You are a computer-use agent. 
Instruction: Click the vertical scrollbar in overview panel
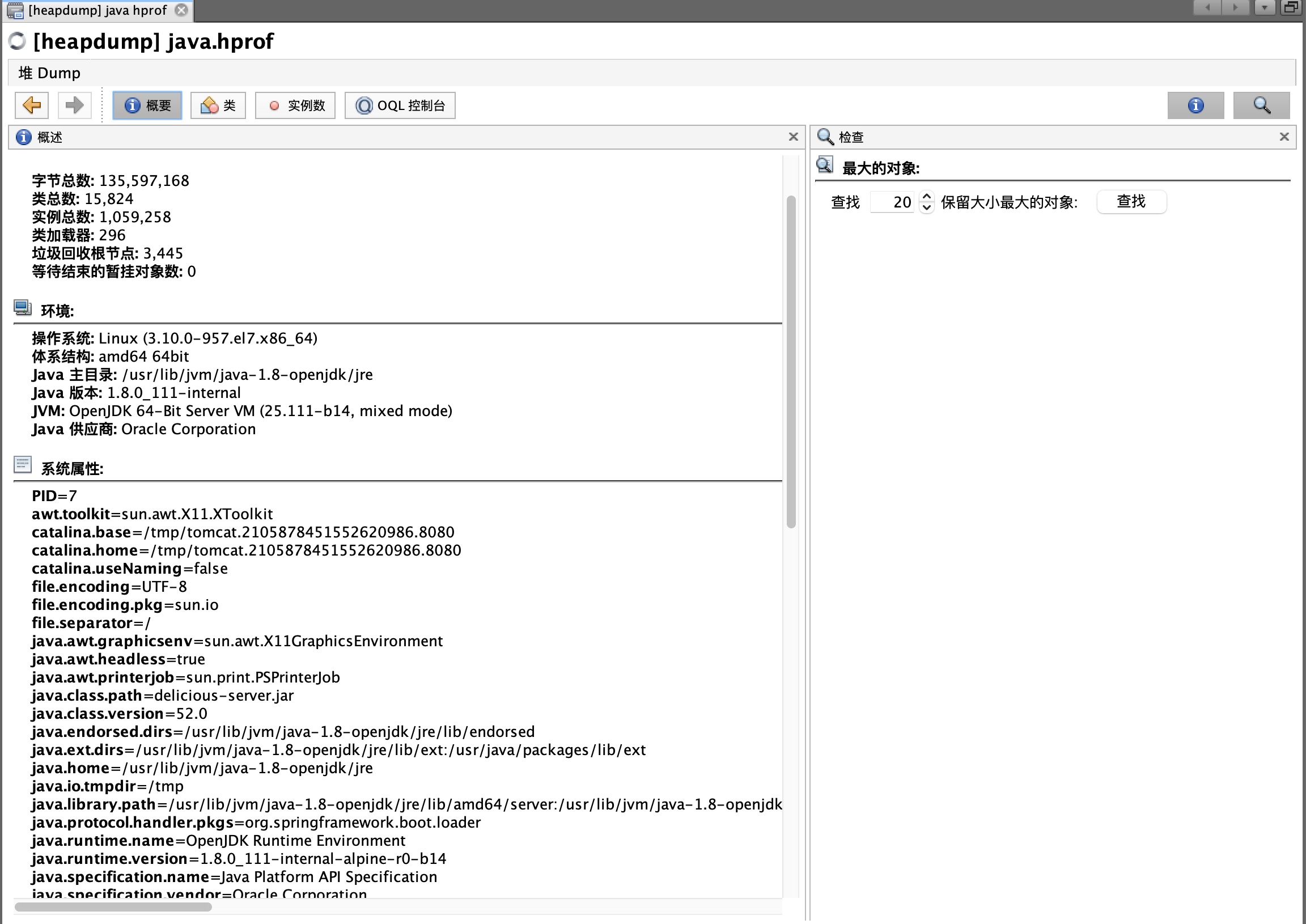[791, 361]
